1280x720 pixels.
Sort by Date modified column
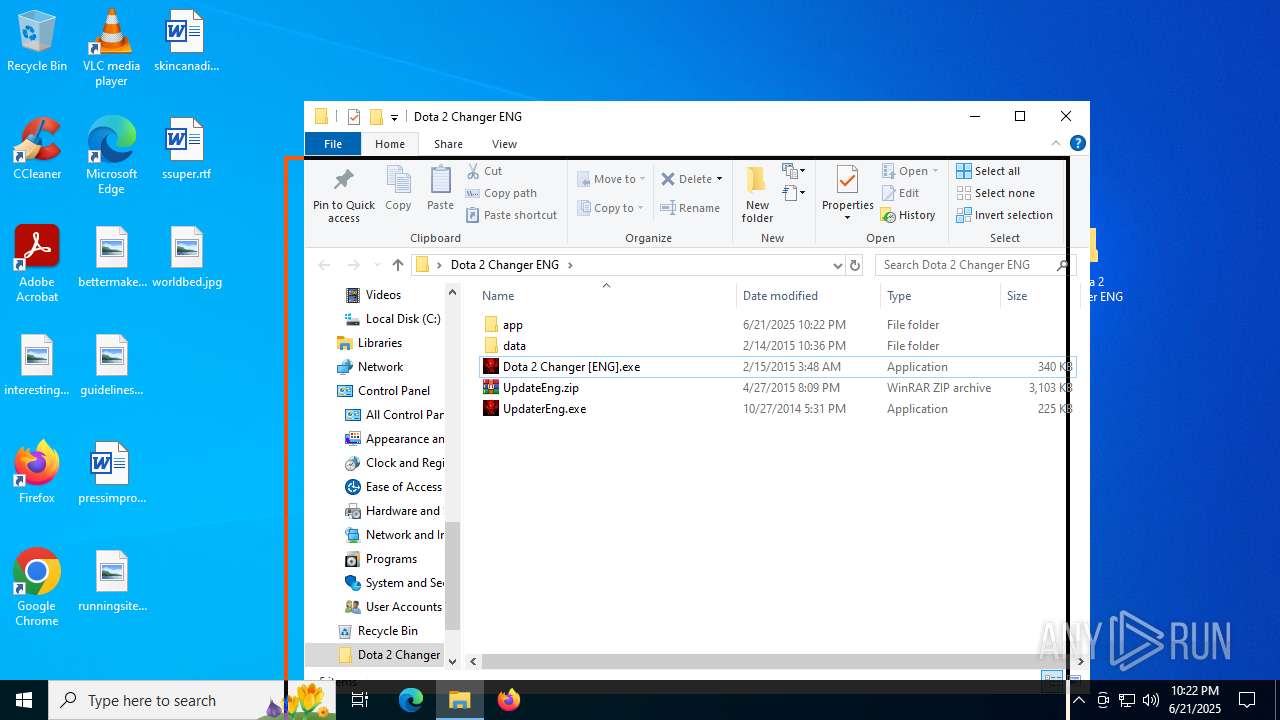808,296
